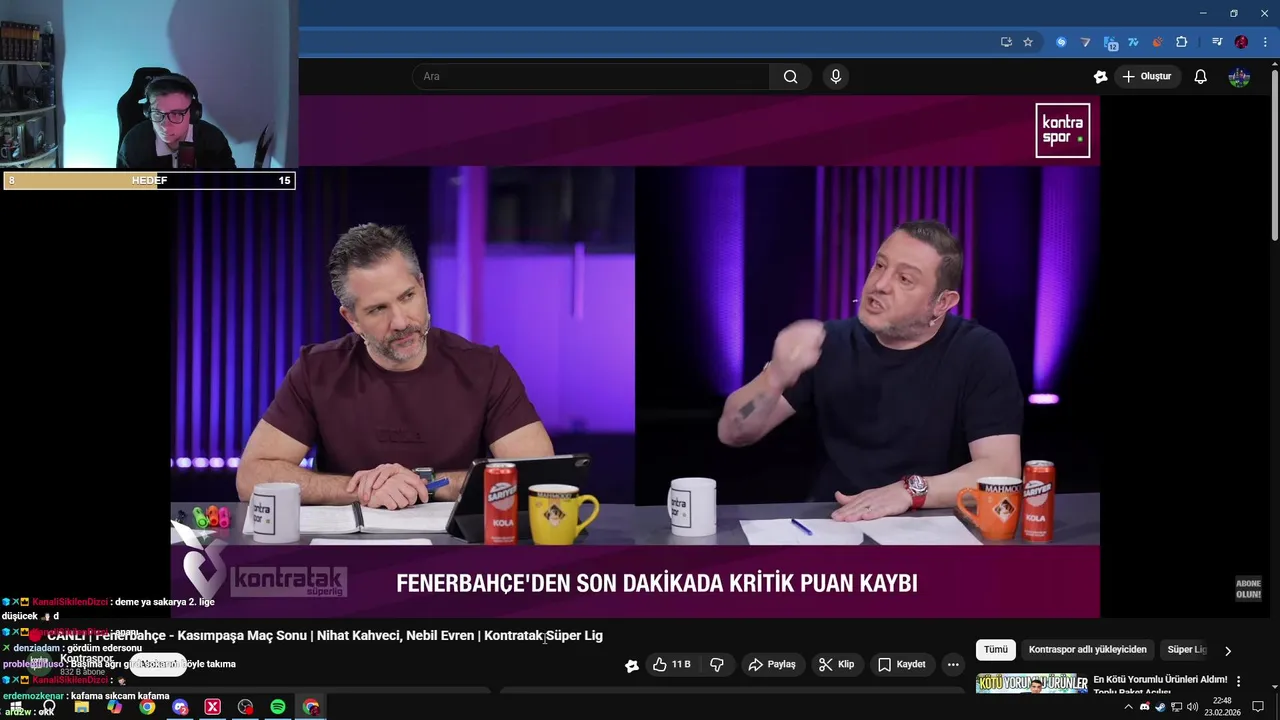
Task: Open OBS Studio from the taskbar
Action: coord(245,707)
